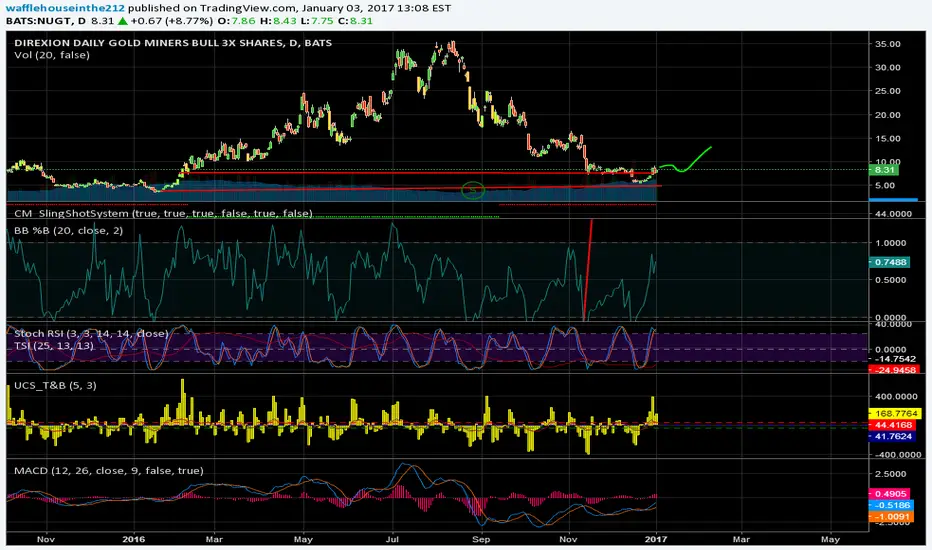Click the BB %B (20, close, 2) label
This screenshot has width=932, height=550.
click(x=68, y=230)
